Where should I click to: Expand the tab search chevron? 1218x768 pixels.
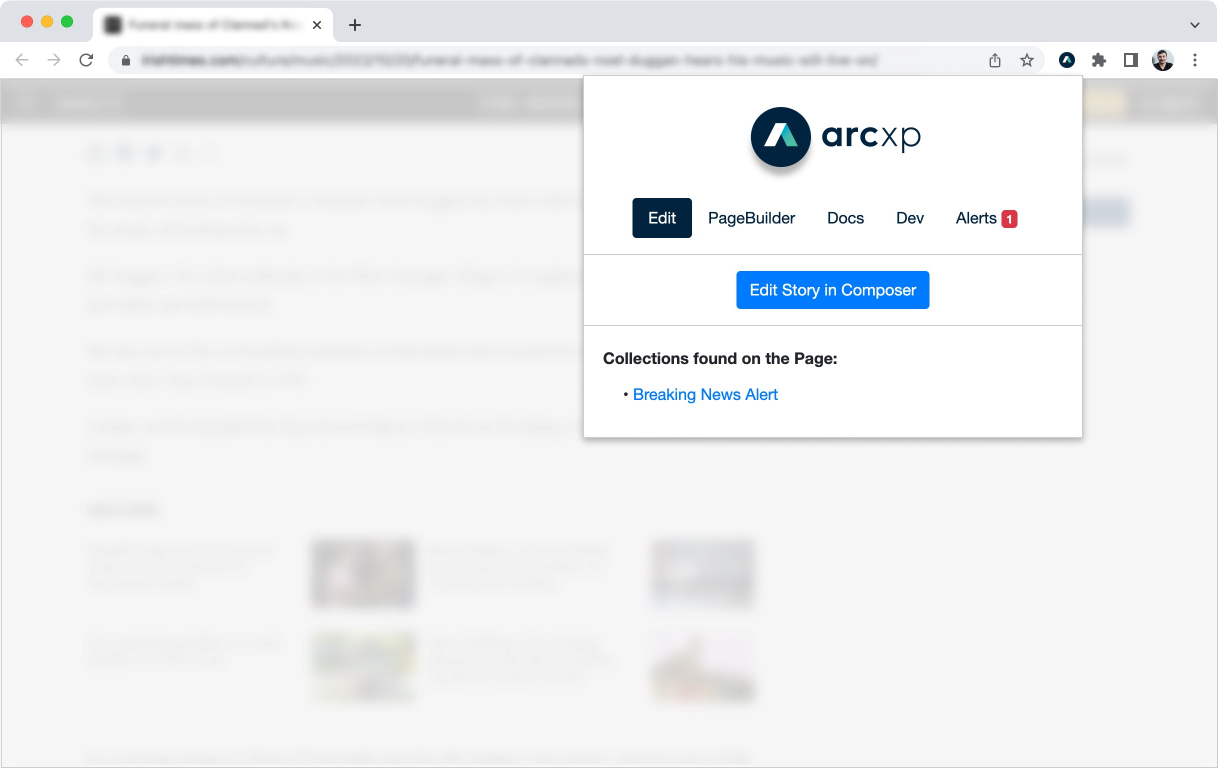pos(1195,25)
